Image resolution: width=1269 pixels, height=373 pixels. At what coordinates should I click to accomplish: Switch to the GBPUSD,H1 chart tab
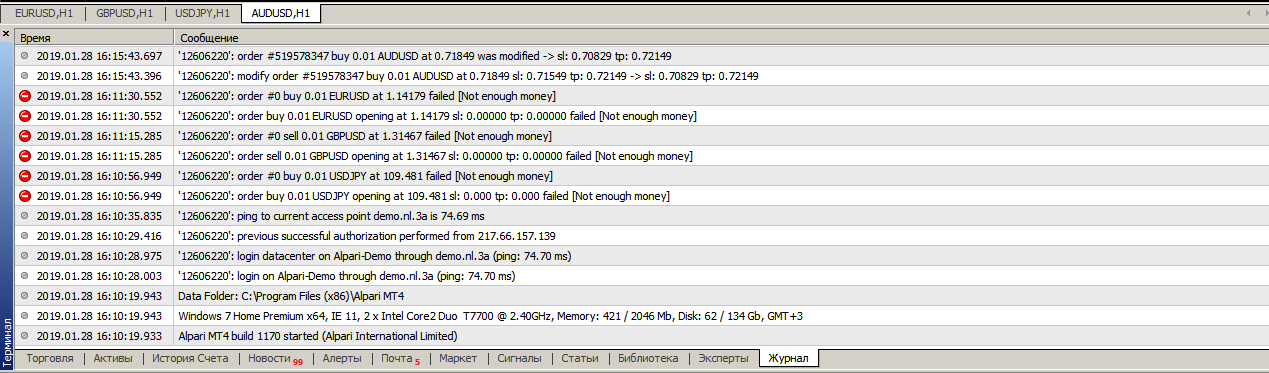pos(125,13)
